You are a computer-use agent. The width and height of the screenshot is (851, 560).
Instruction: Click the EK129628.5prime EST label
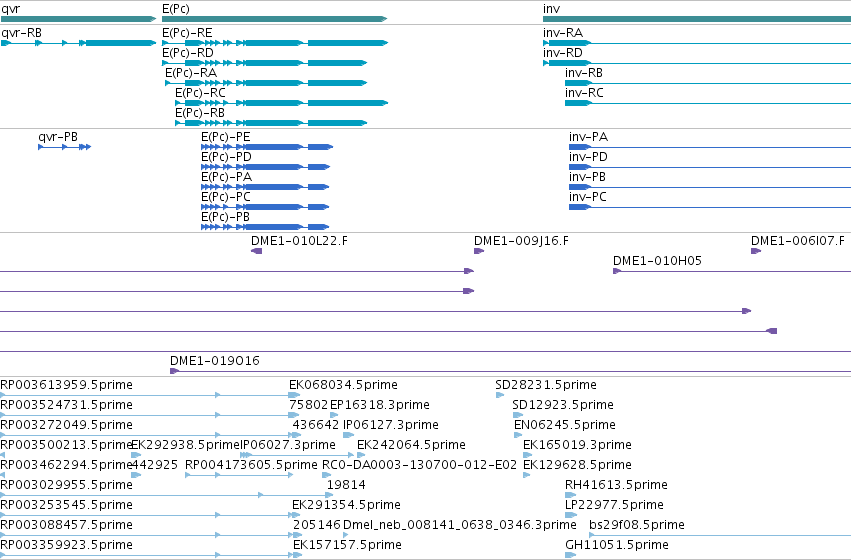(x=577, y=465)
